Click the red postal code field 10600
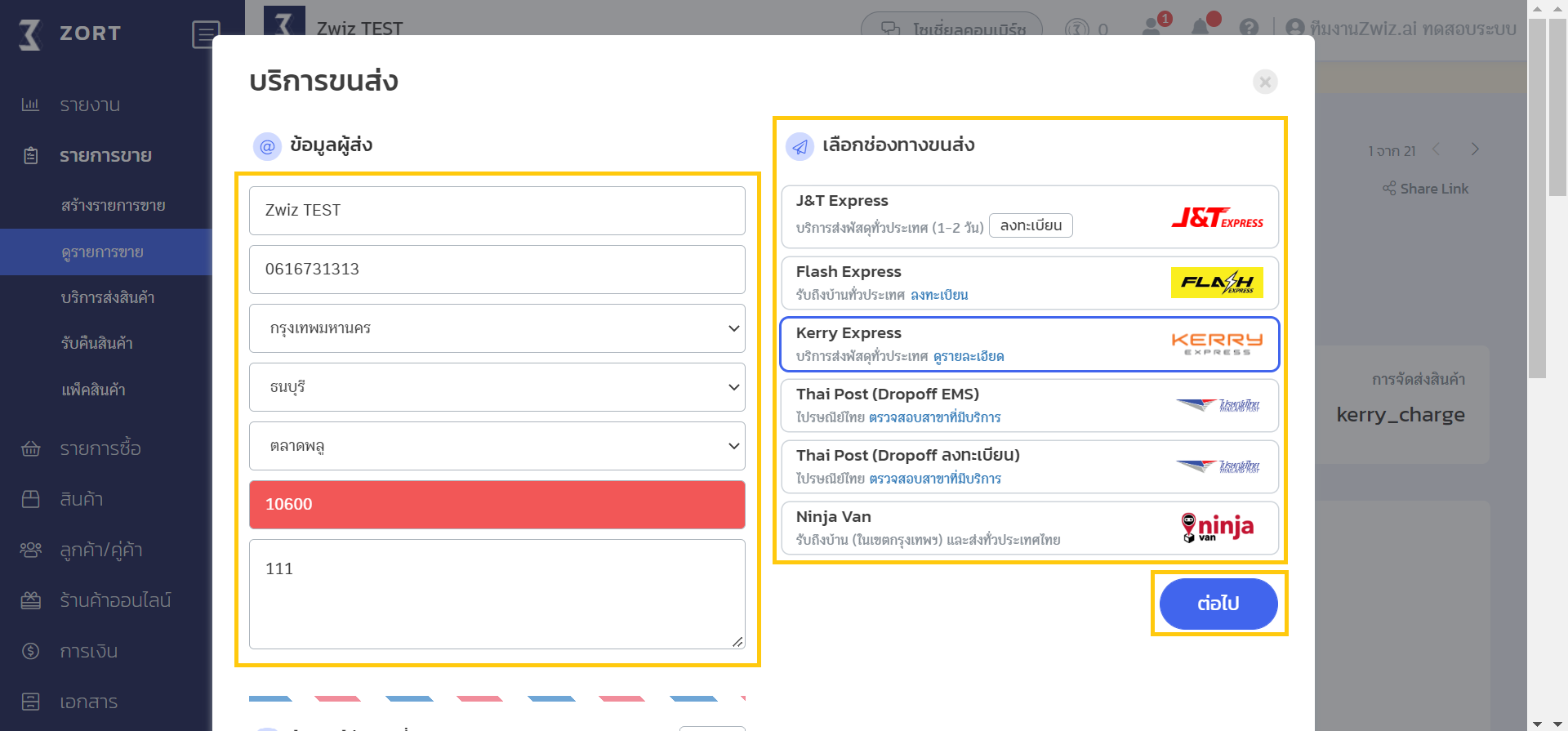The image size is (1568, 731). 497,505
